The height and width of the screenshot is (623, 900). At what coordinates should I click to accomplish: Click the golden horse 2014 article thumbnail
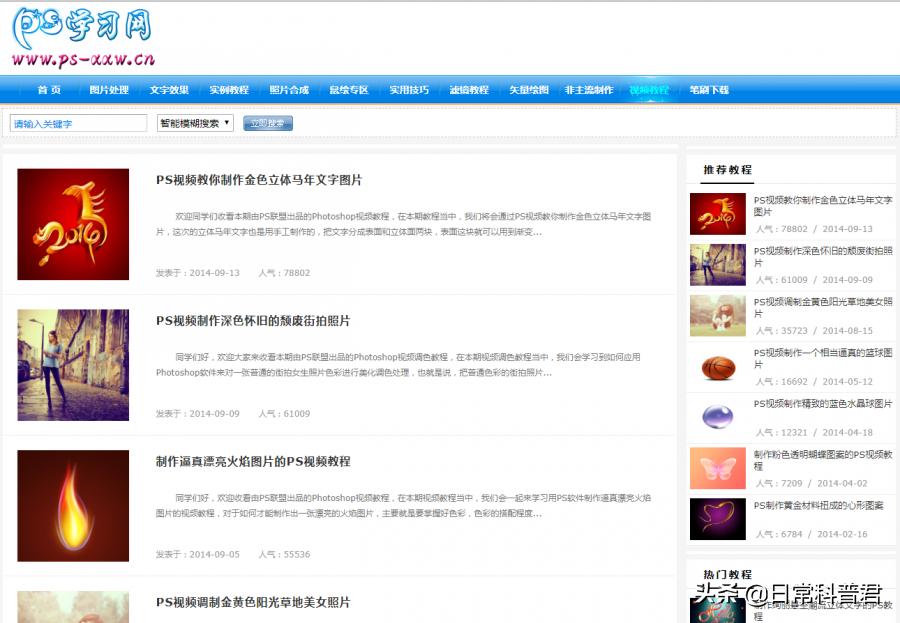[72, 223]
